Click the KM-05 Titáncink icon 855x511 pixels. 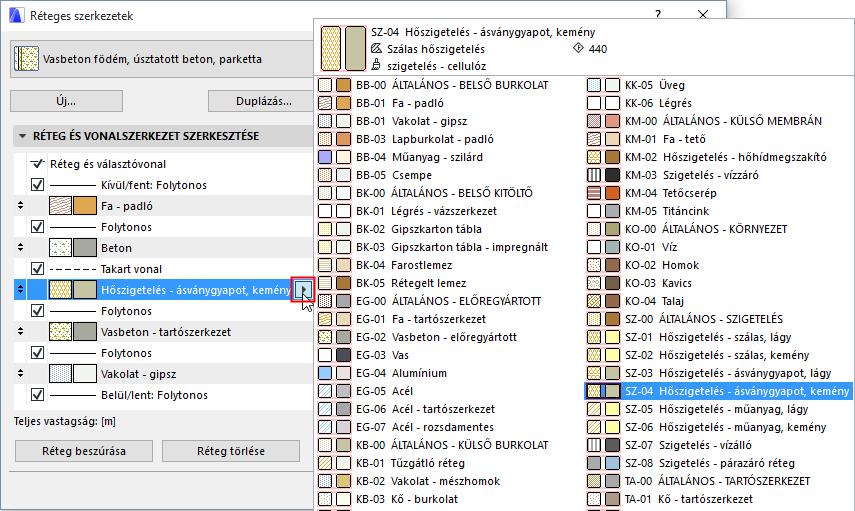click(603, 211)
